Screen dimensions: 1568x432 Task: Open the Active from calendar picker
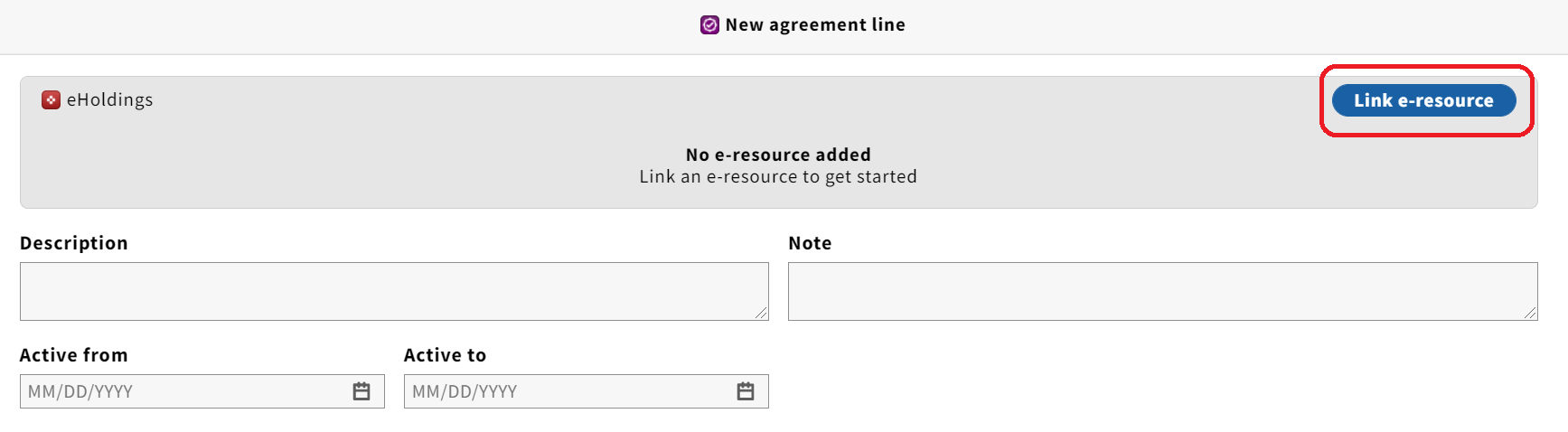(x=361, y=391)
